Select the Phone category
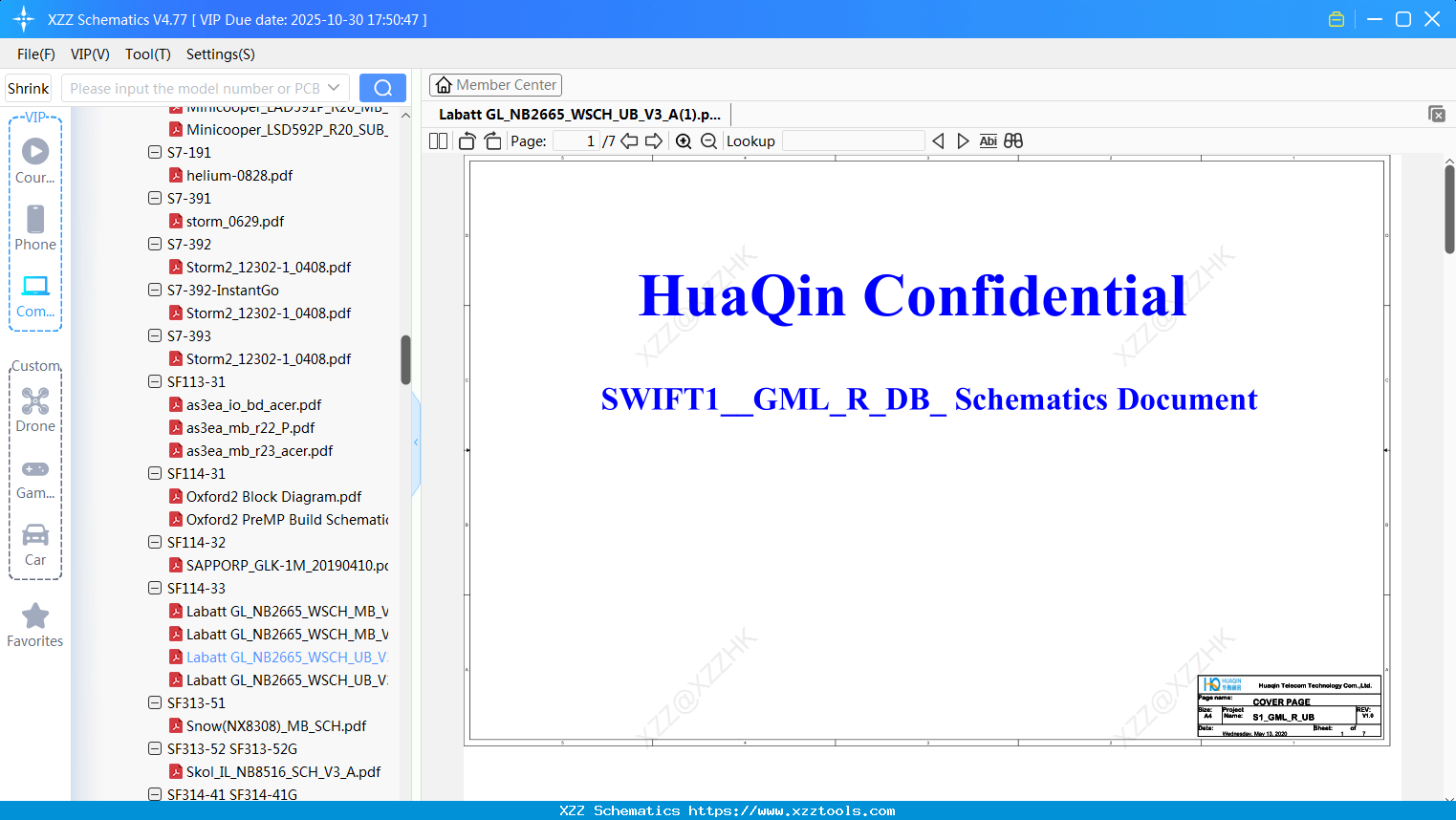This screenshot has width=1456, height=820. point(35,227)
